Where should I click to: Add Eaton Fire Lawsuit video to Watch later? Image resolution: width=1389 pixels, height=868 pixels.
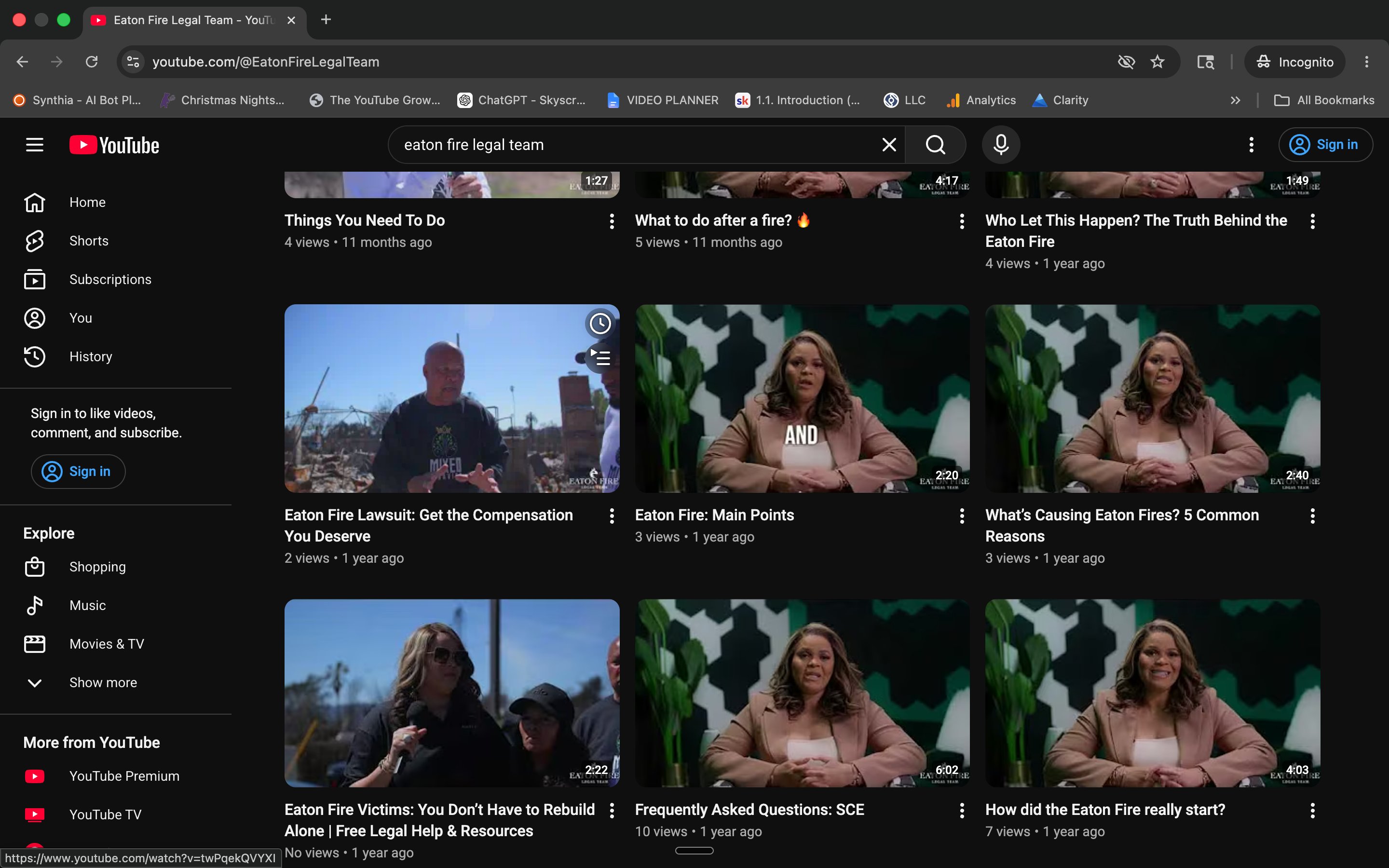[x=600, y=323]
